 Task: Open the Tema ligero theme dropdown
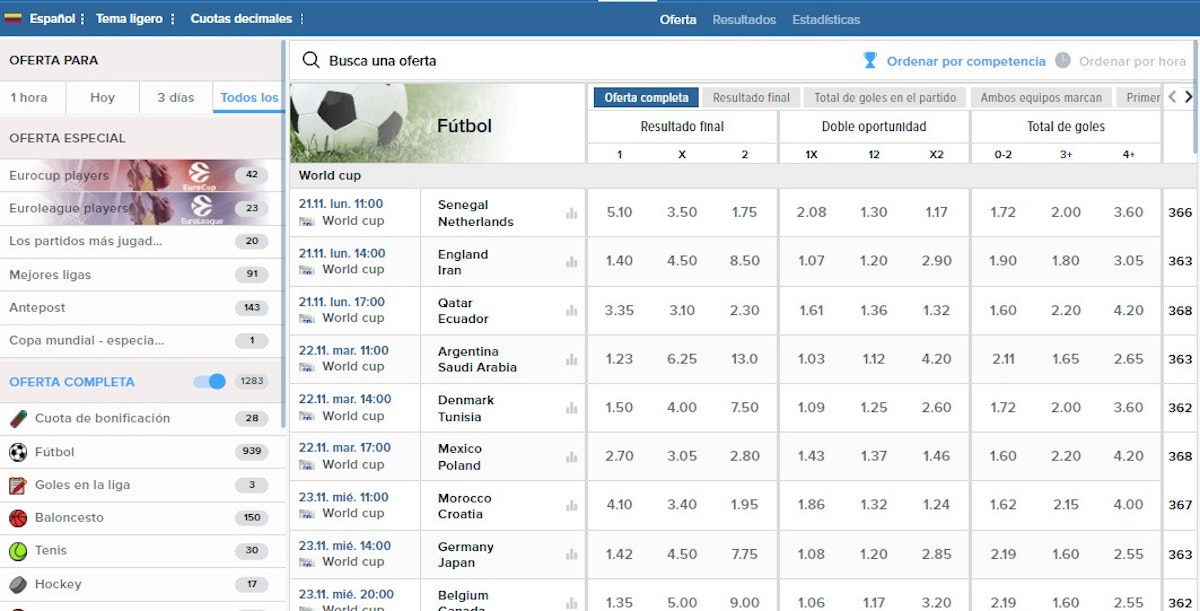pos(131,19)
